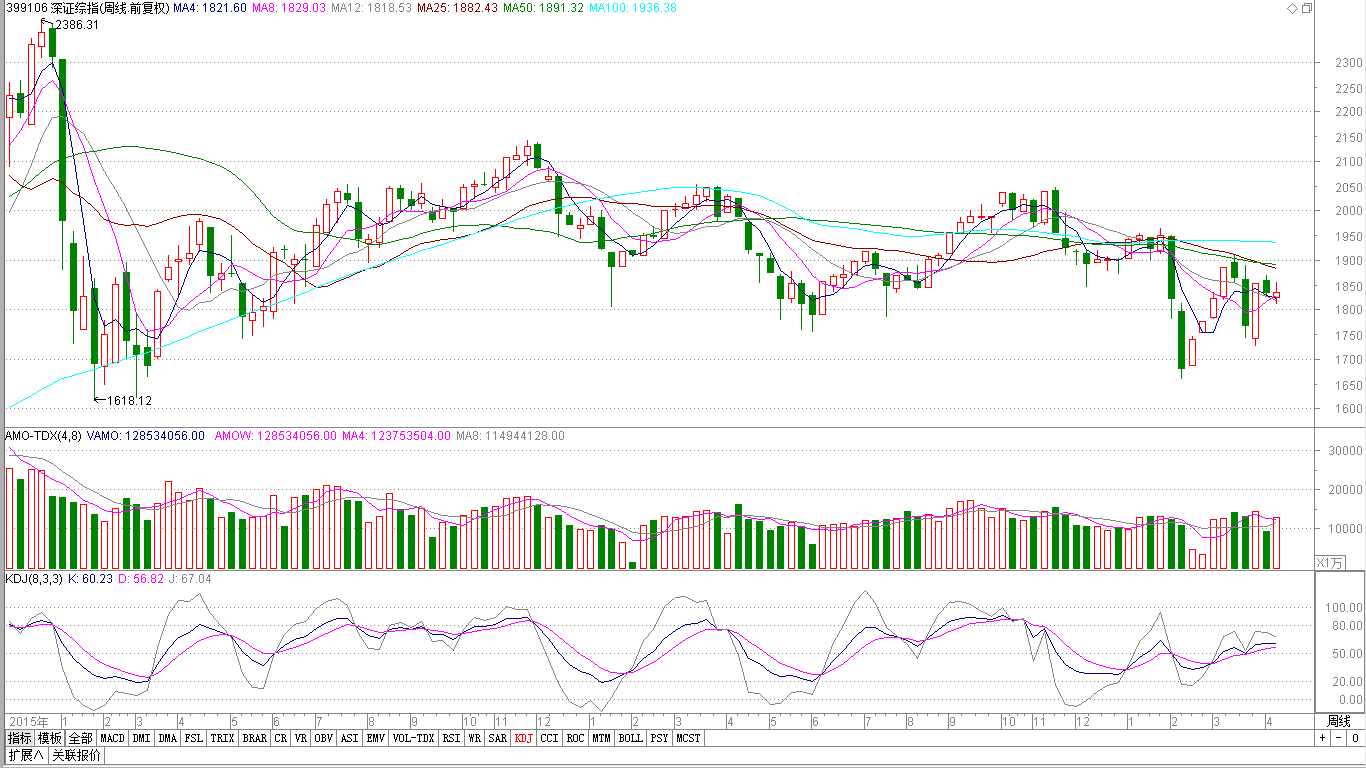
Task: Click the MA4: 1821.60 label
Action: (209, 8)
